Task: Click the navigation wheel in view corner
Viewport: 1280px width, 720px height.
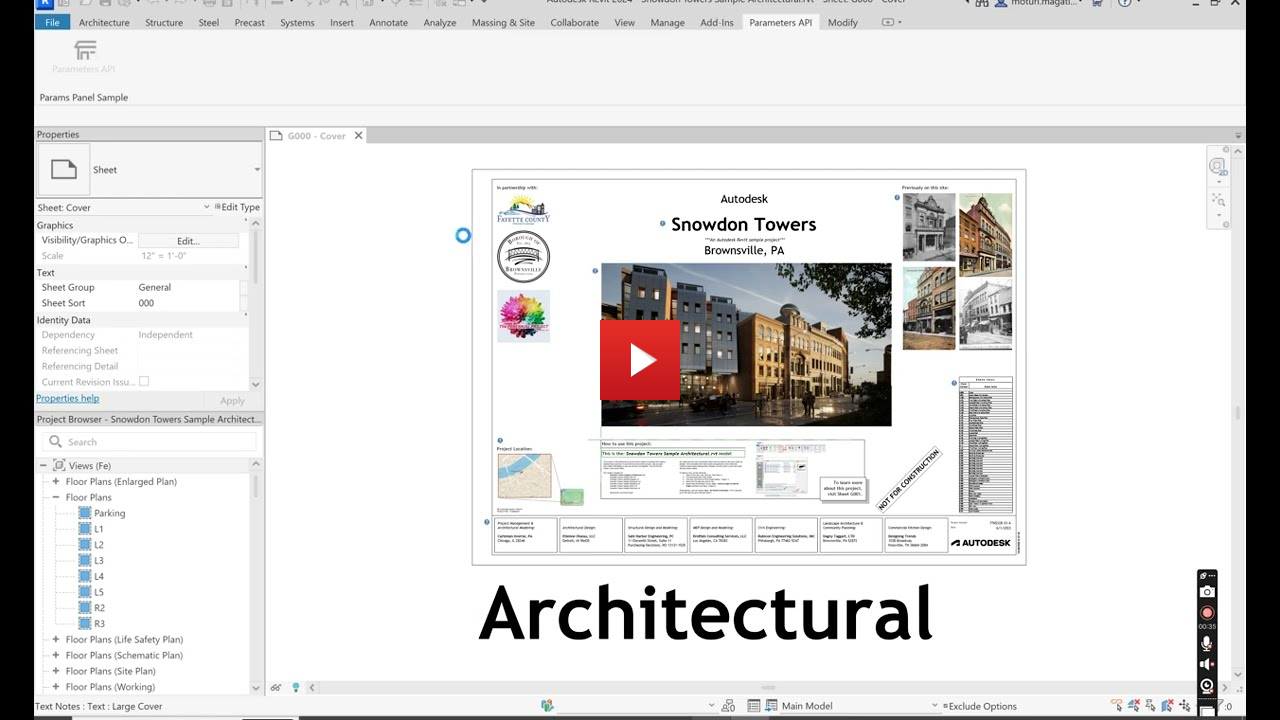Action: coord(1217,167)
